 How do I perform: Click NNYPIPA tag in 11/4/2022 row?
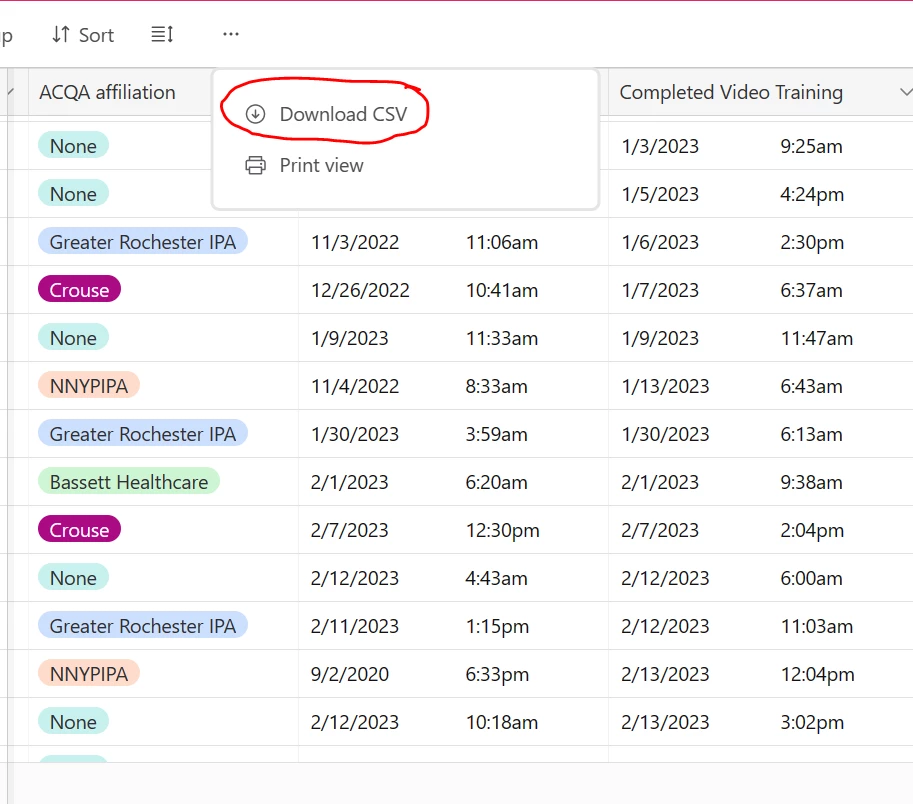pyautogui.click(x=89, y=386)
